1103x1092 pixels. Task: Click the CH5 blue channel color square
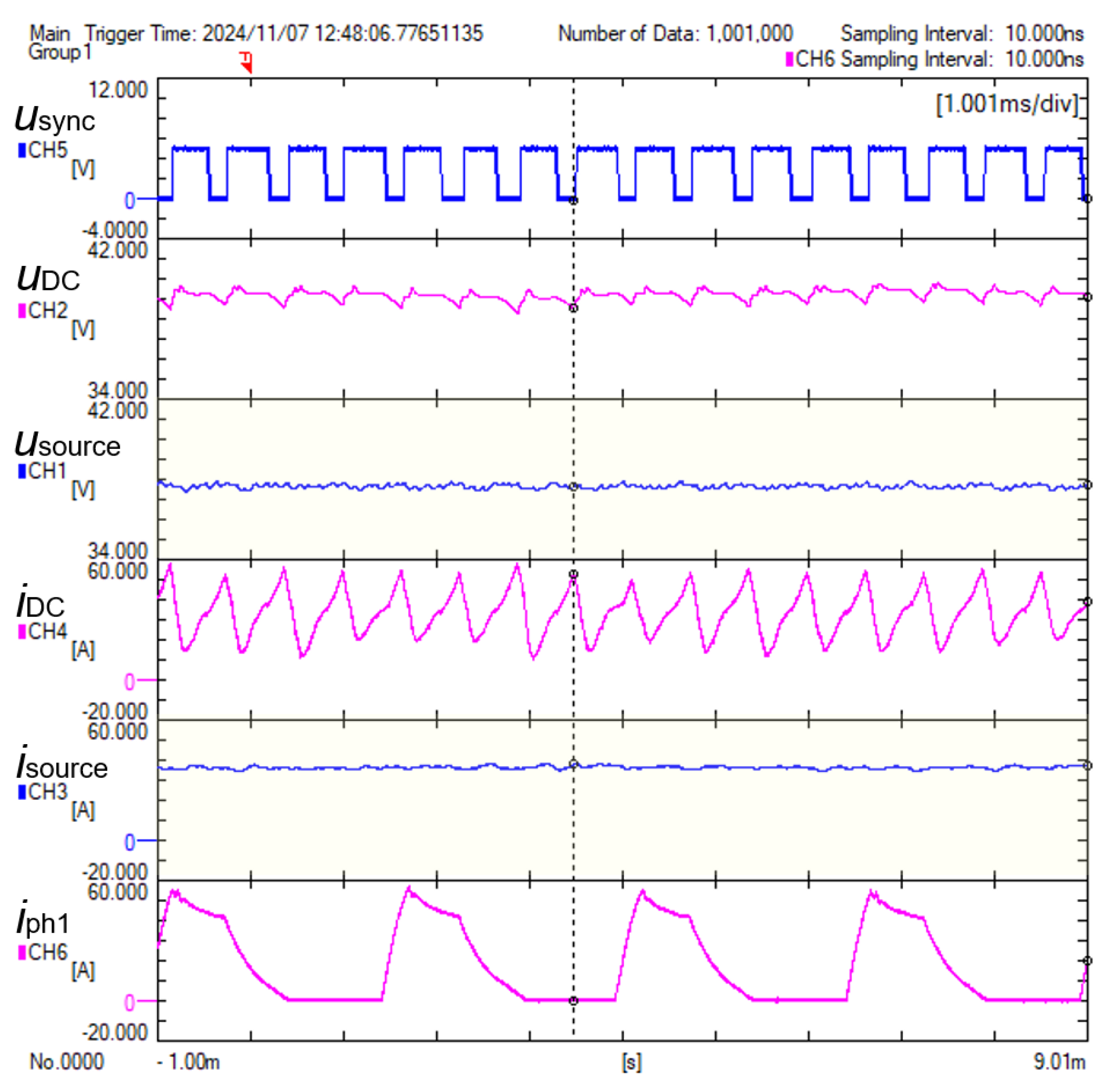coord(22,150)
